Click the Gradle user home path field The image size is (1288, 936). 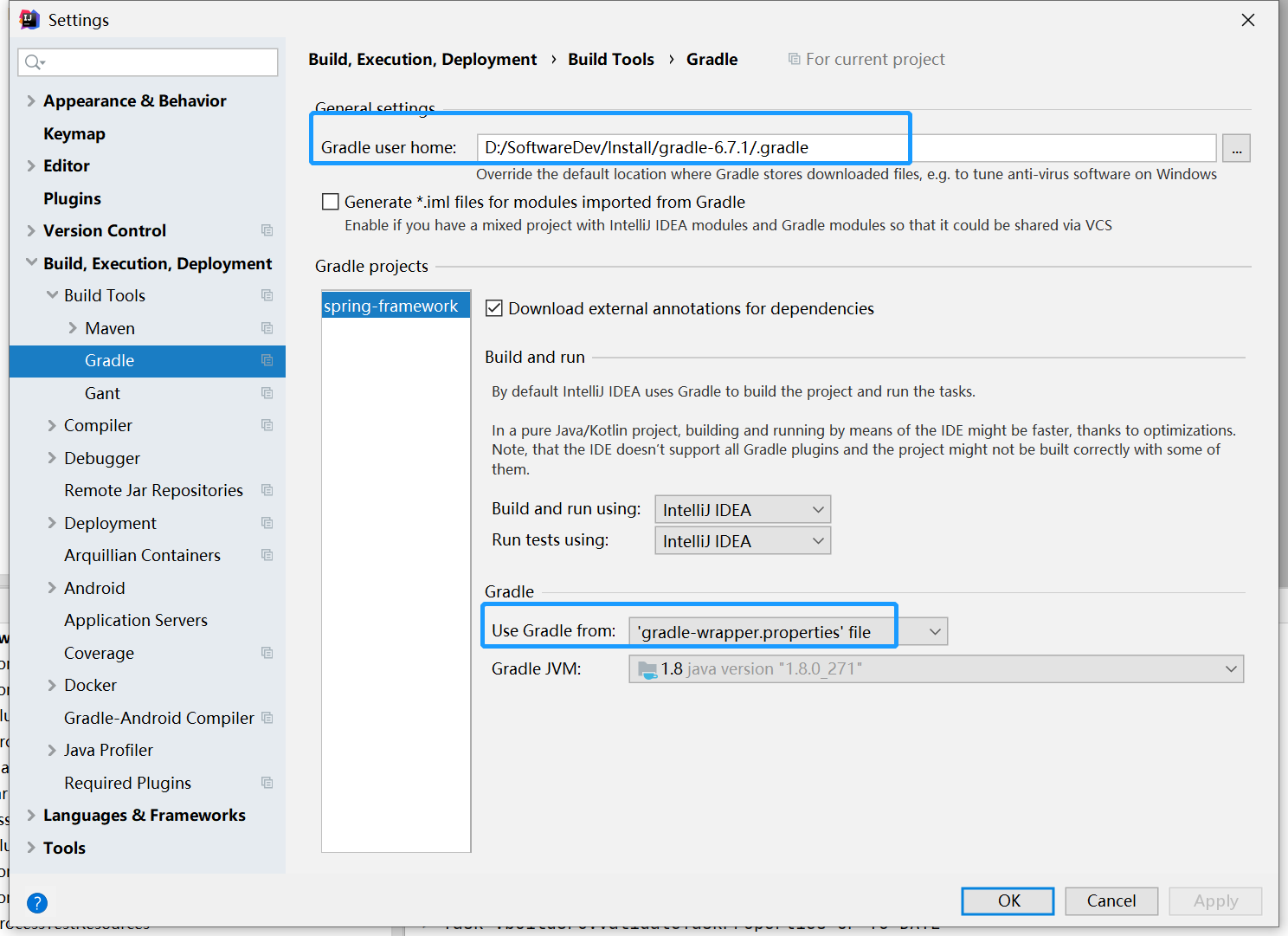pos(847,148)
